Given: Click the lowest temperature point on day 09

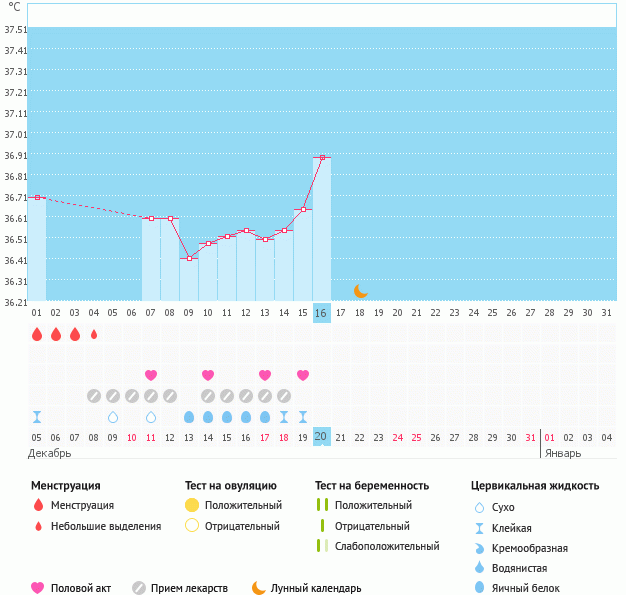Looking at the screenshot, I should coord(189,259).
